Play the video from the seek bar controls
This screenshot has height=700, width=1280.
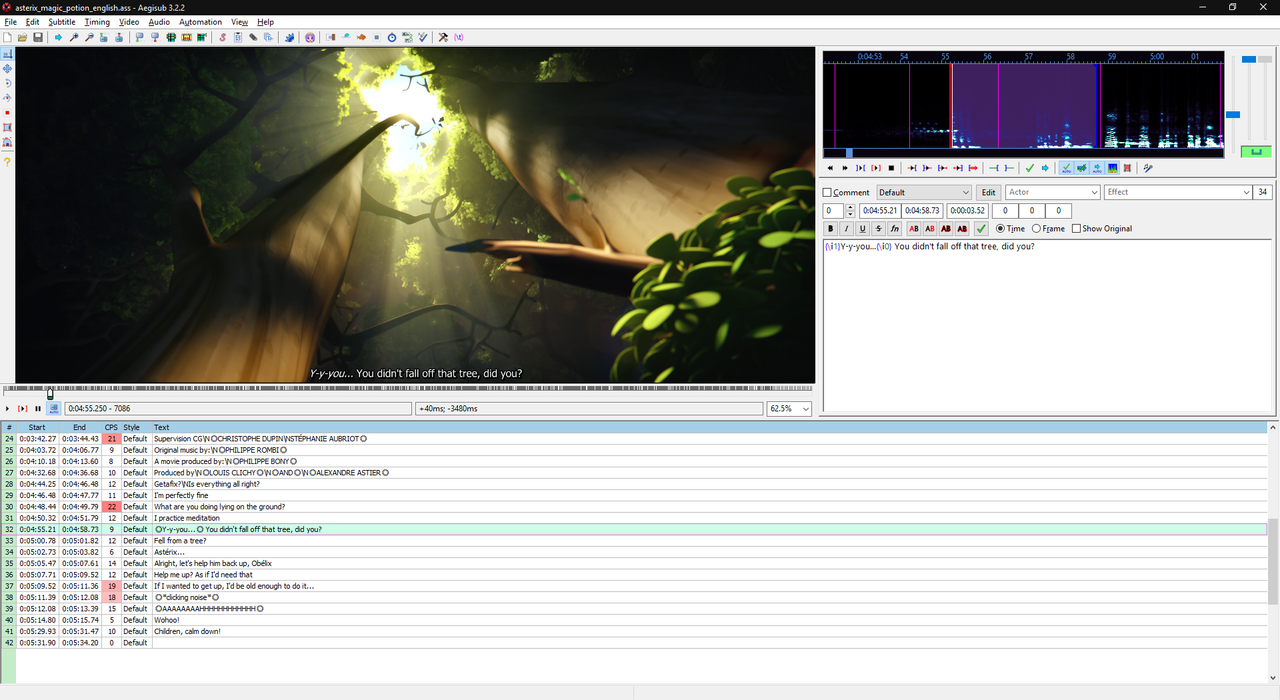[8, 408]
